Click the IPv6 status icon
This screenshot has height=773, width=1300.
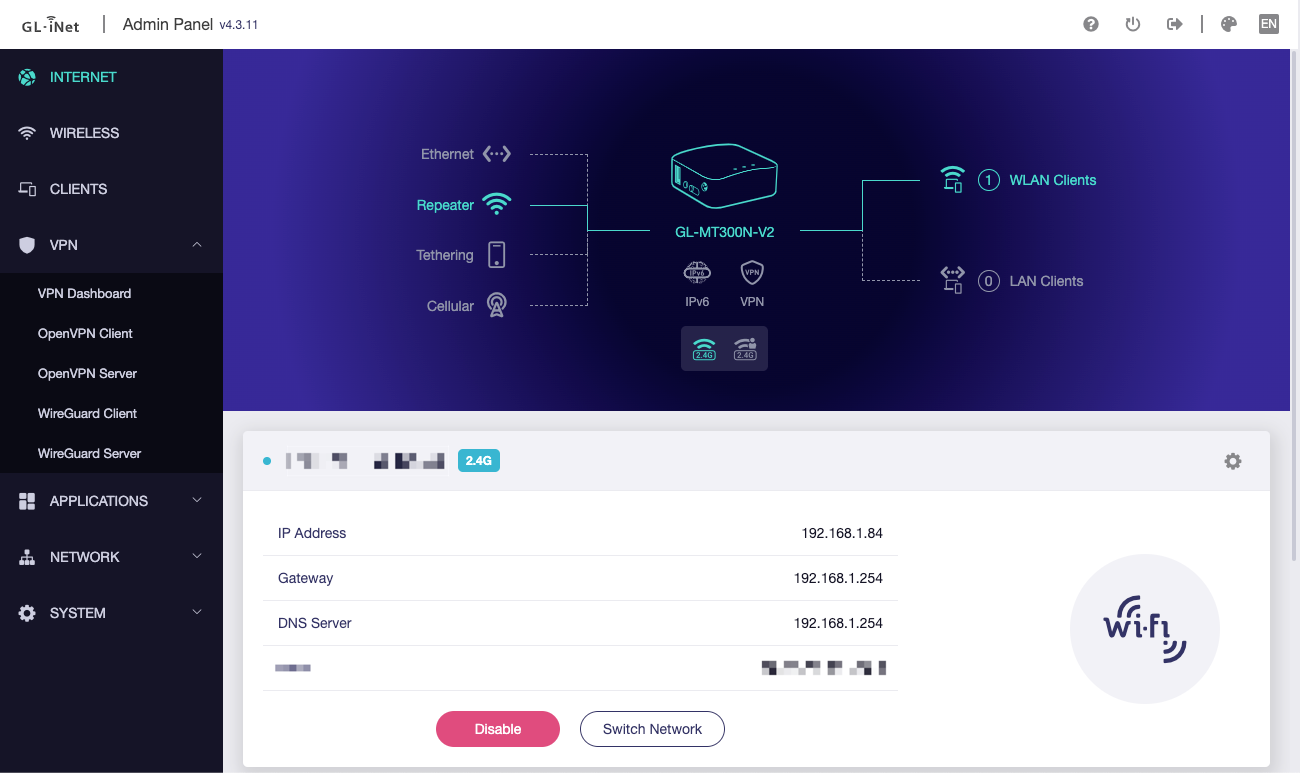(x=697, y=272)
